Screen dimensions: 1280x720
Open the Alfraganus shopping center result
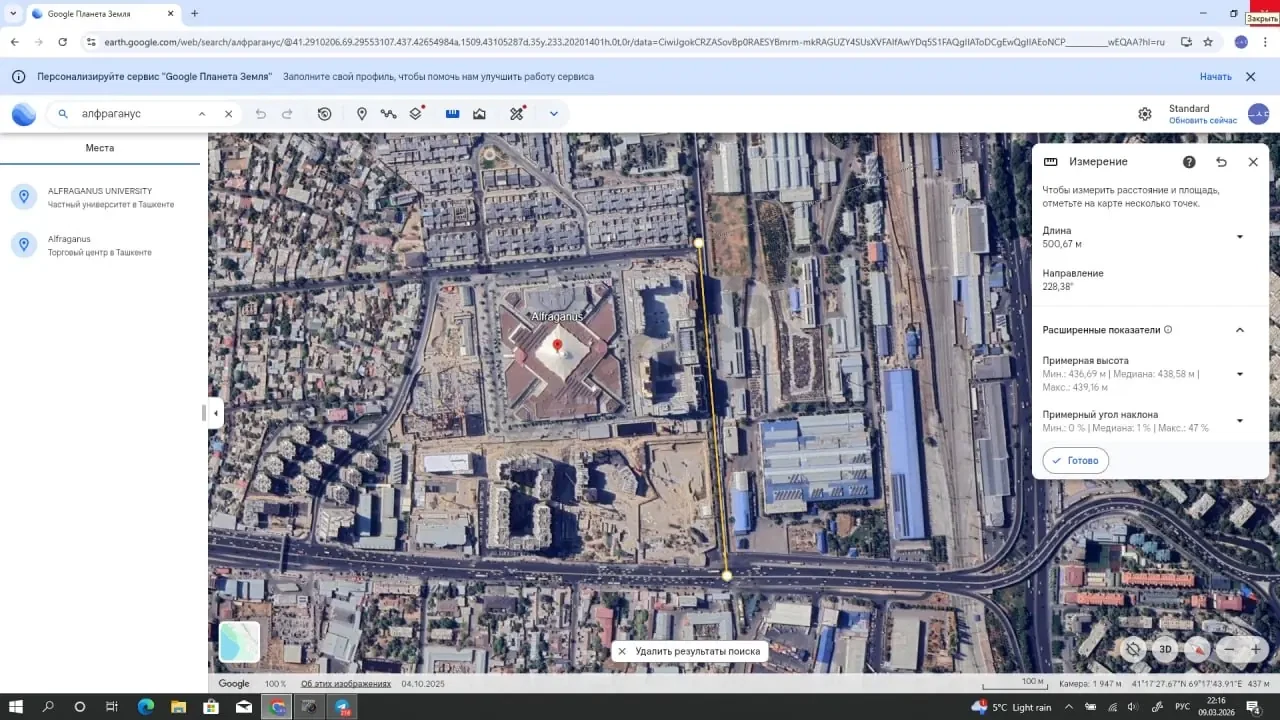pos(100,245)
